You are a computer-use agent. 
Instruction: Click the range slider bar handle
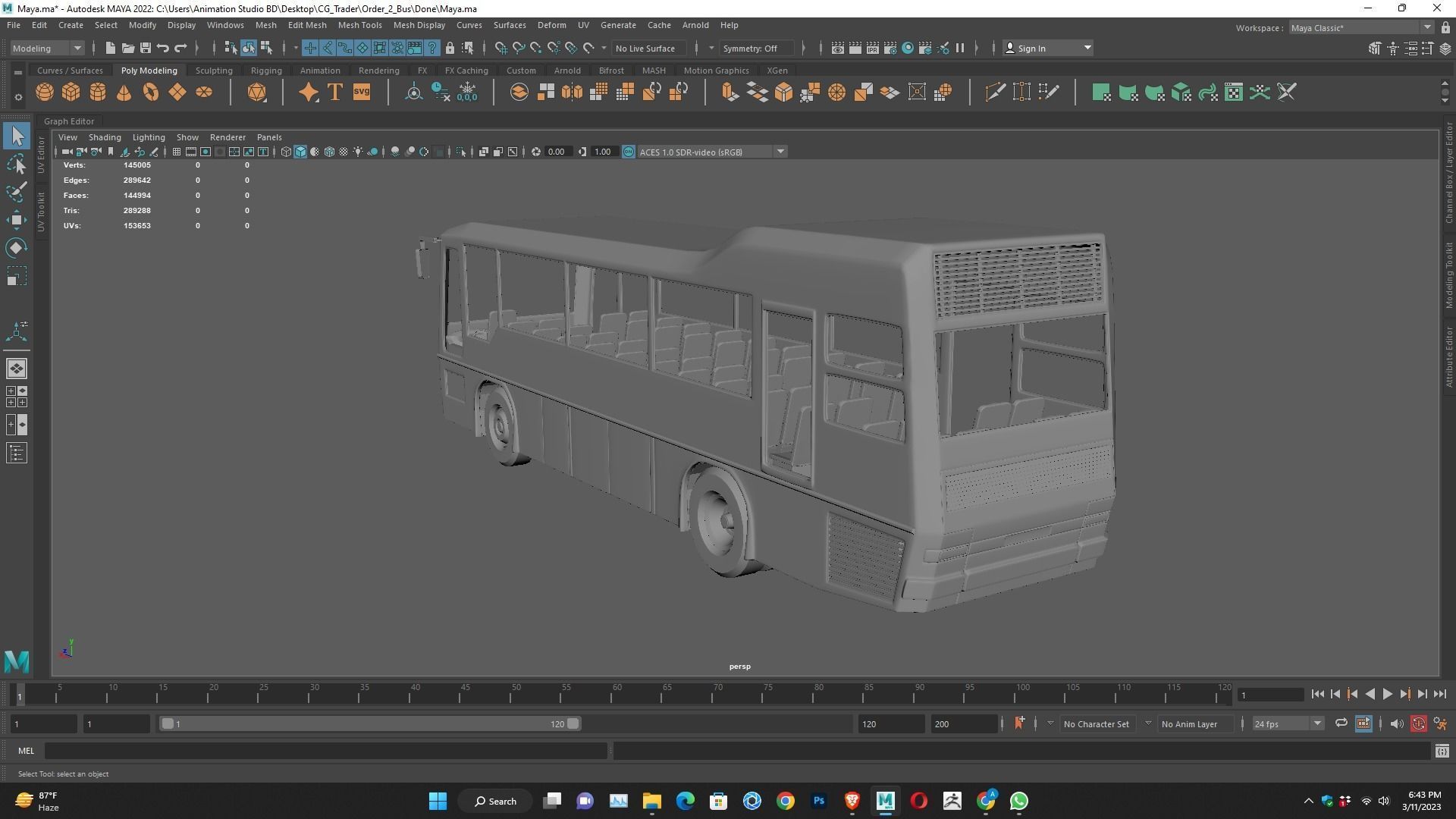point(370,723)
